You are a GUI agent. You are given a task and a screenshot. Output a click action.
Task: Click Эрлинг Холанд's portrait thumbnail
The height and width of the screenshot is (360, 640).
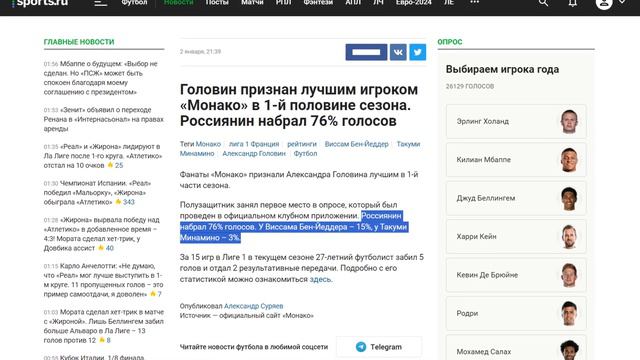click(569, 122)
